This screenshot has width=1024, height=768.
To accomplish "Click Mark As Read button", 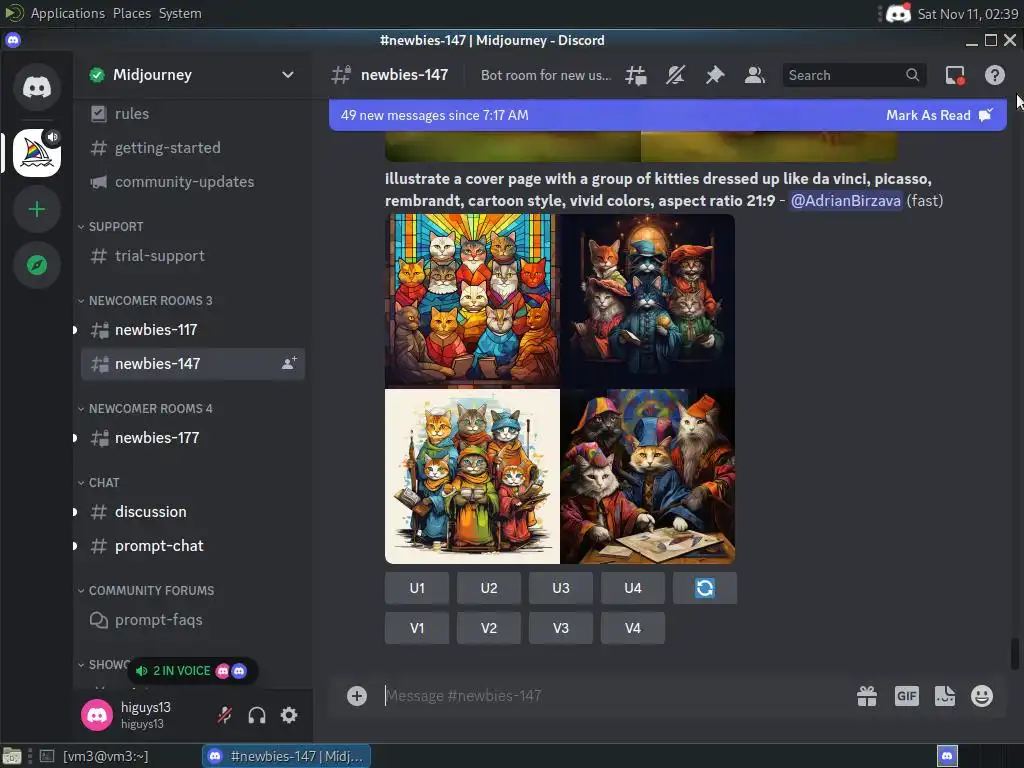I will pos(939,116).
